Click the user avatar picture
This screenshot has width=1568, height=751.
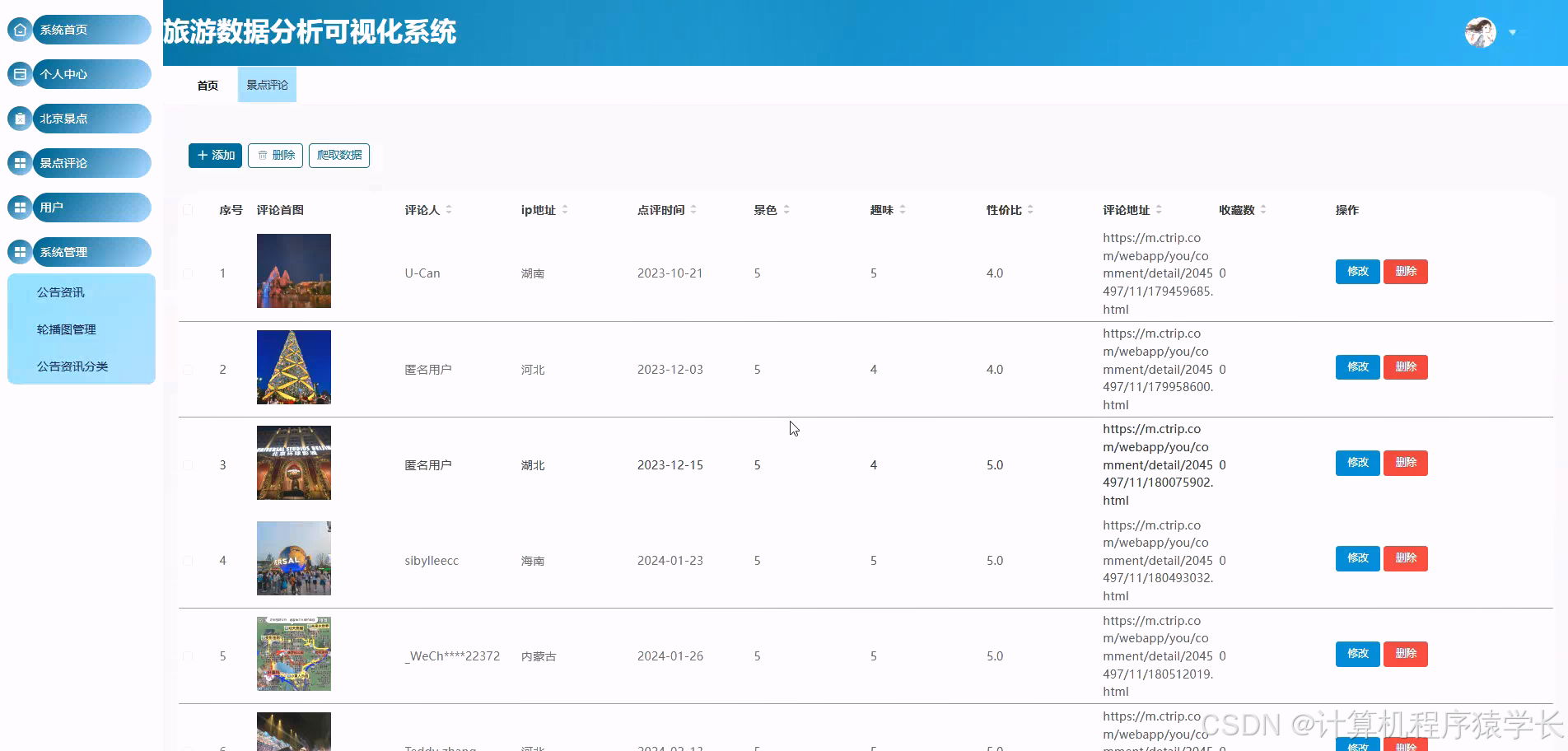coord(1480,33)
